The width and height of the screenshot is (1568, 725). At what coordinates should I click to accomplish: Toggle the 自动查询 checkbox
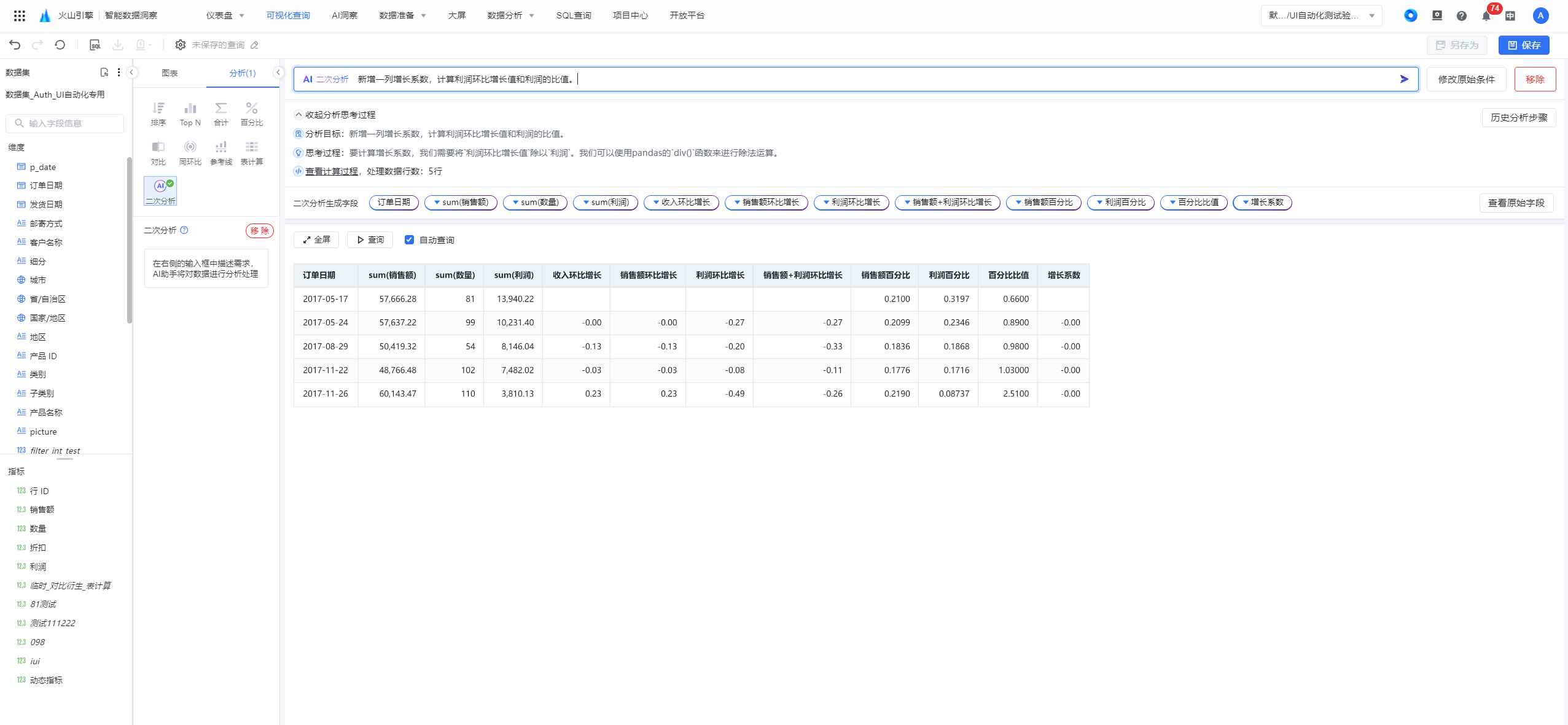[409, 240]
